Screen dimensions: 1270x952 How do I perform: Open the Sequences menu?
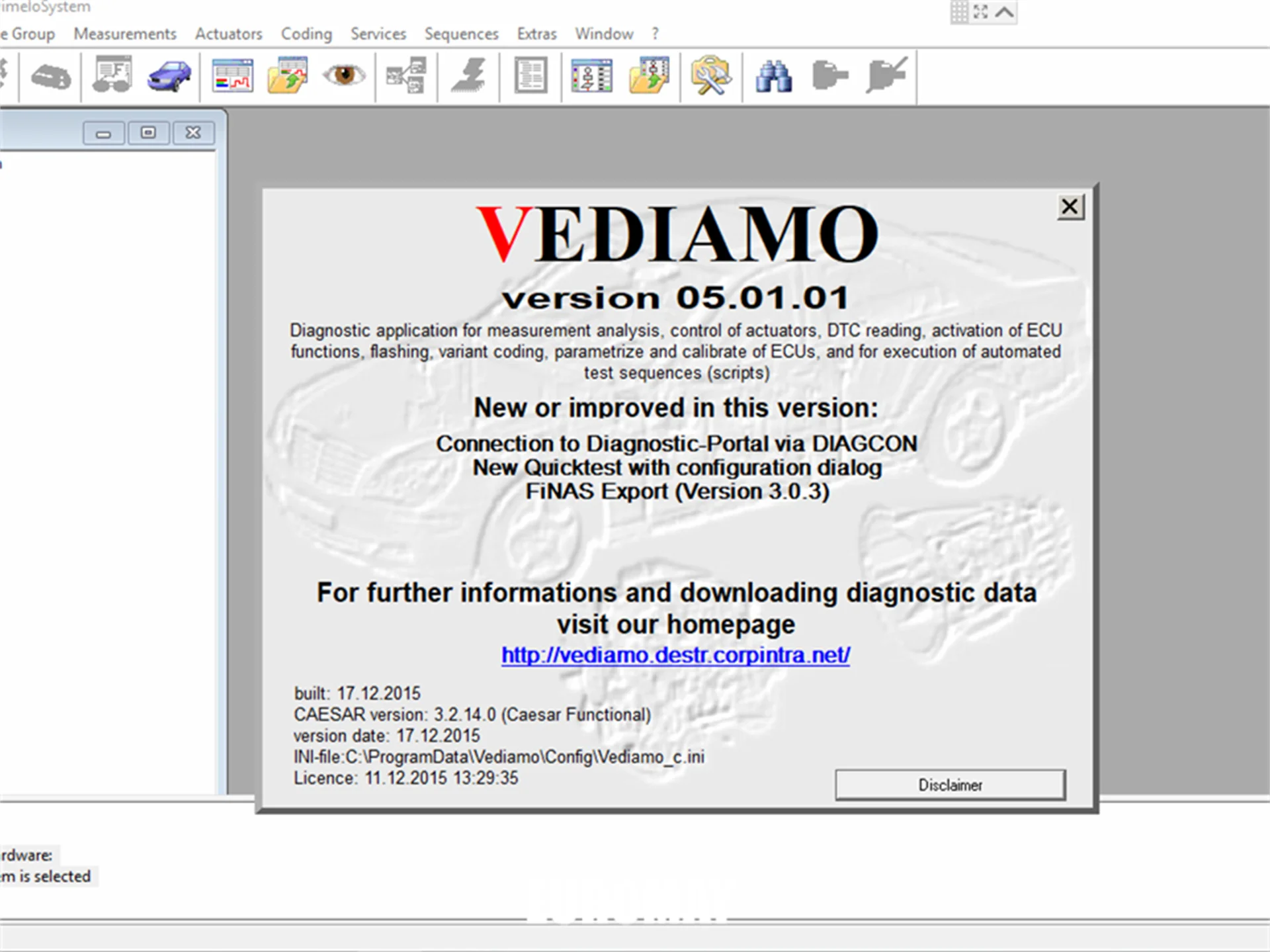click(461, 34)
